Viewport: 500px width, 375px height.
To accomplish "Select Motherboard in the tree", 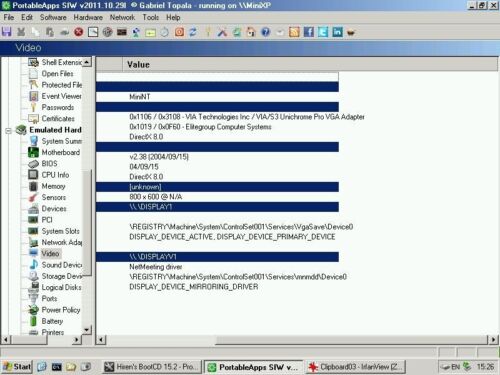I will click(x=61, y=152).
